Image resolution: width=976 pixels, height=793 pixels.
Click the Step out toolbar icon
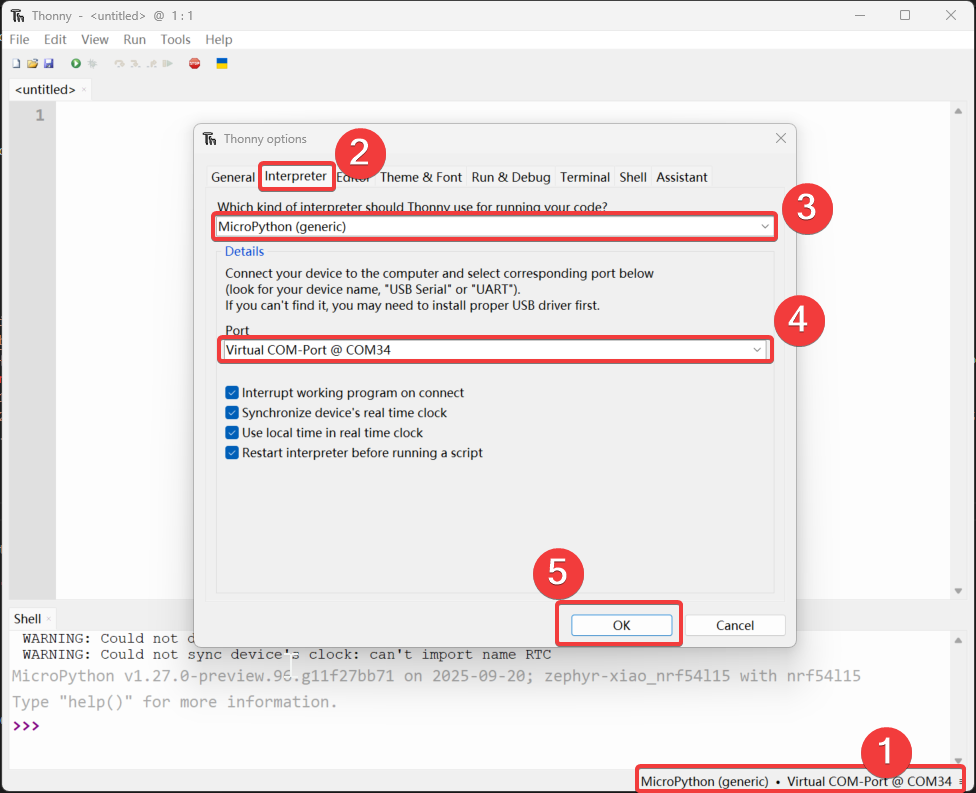click(152, 63)
